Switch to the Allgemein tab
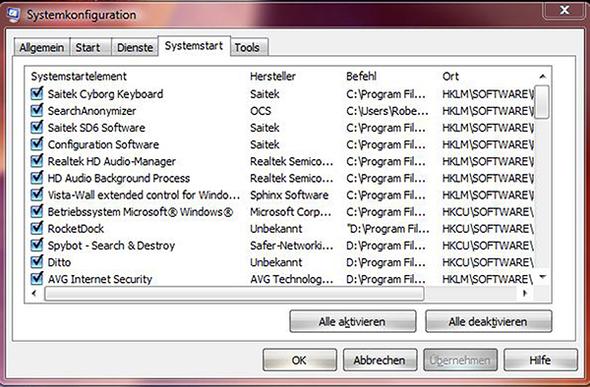Image resolution: width=590 pixels, height=387 pixels. click(x=41, y=47)
